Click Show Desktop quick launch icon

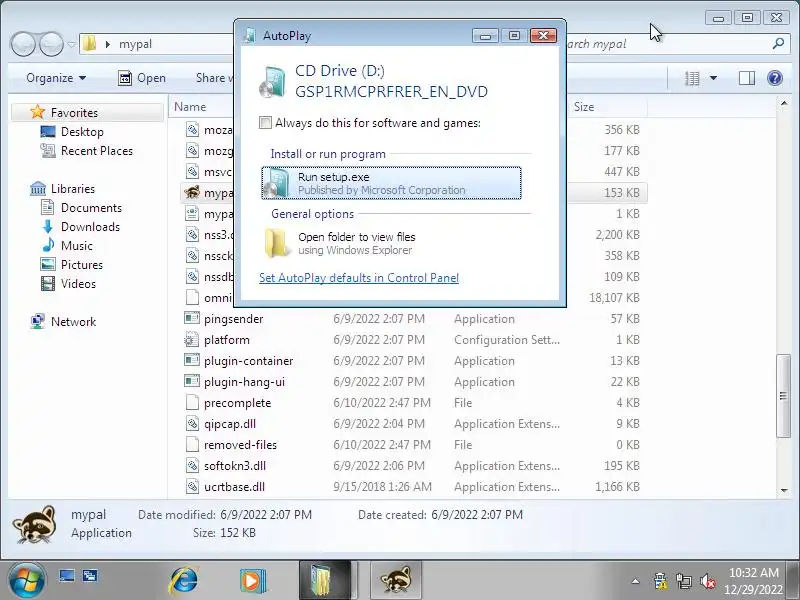(67, 576)
